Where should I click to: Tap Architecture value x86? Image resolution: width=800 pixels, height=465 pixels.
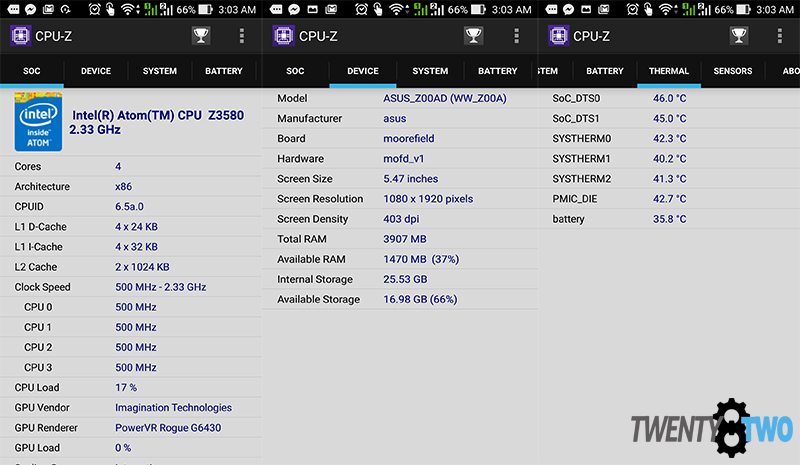[x=123, y=186]
